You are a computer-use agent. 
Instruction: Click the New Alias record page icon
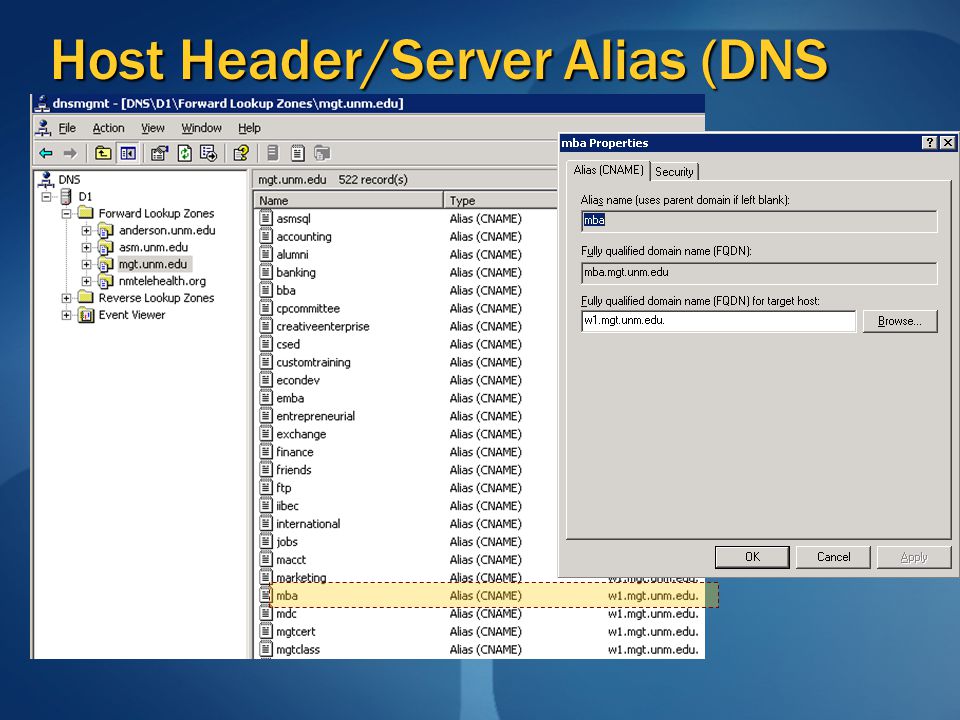(298, 153)
